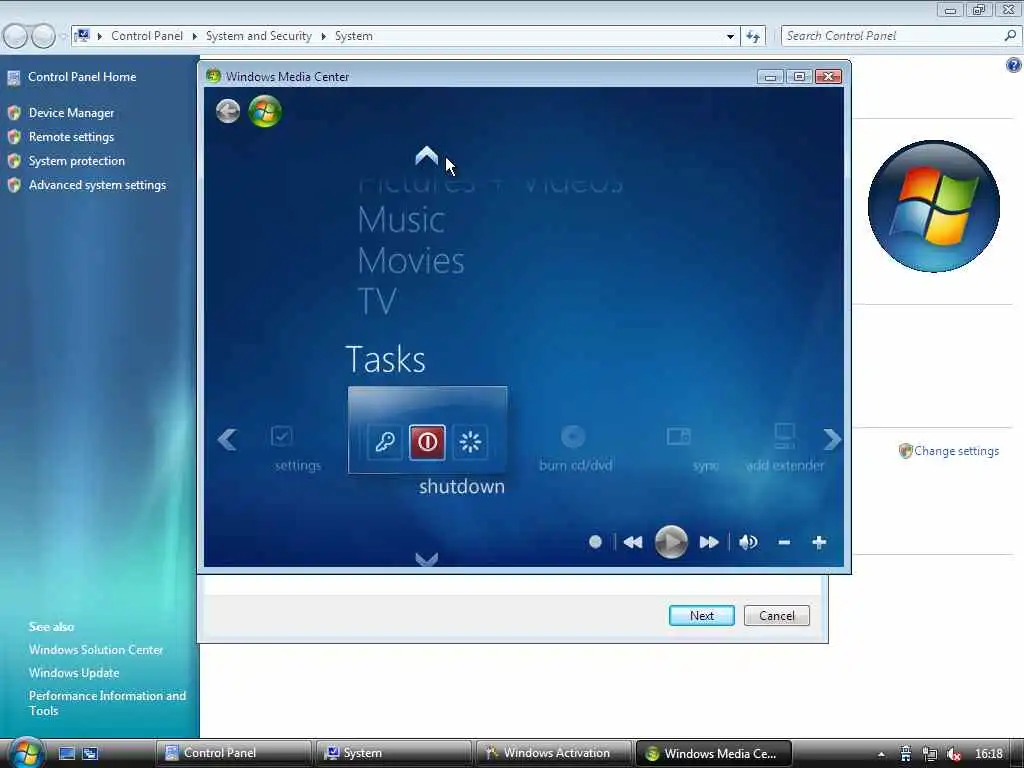Click the help question mark icon
Viewport: 1024px width, 768px height.
tap(1013, 65)
